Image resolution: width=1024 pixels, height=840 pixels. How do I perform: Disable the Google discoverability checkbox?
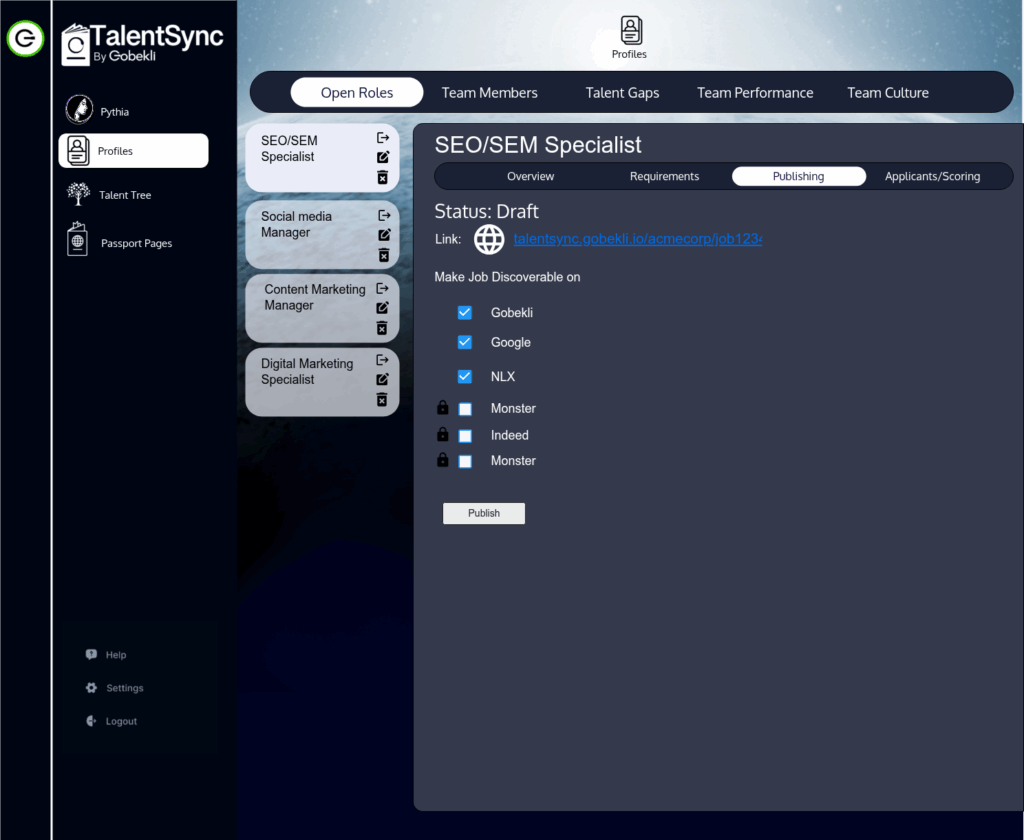[465, 342]
